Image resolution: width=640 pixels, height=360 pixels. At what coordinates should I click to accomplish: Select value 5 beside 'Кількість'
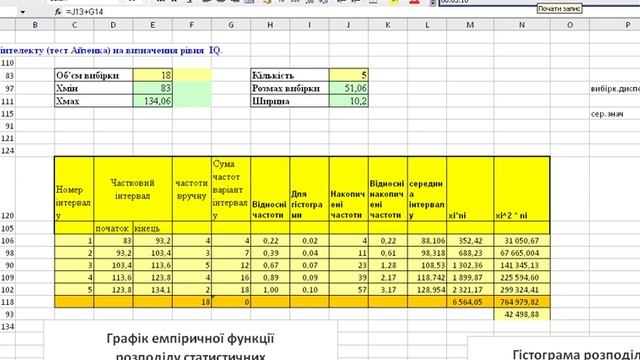coord(349,75)
